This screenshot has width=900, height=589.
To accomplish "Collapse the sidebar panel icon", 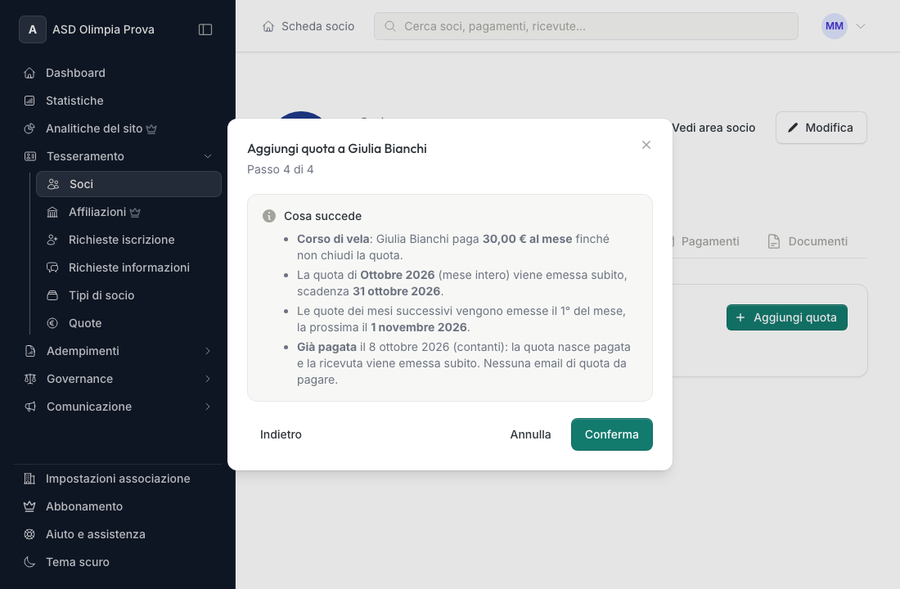I will [x=205, y=29].
